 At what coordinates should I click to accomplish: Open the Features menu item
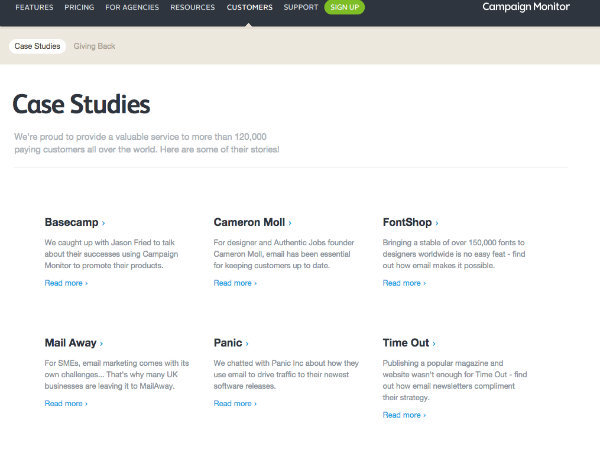click(x=34, y=7)
